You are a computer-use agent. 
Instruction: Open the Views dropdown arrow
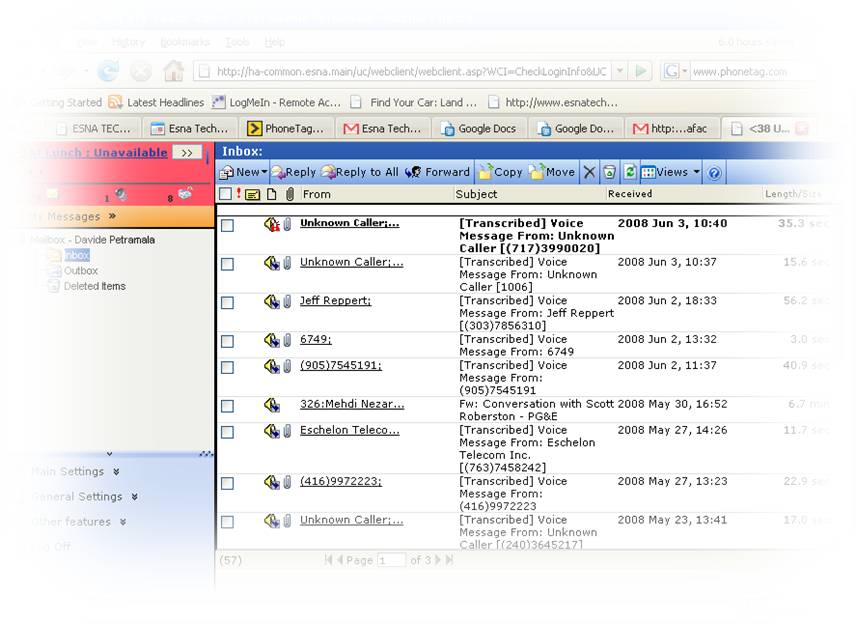click(696, 172)
